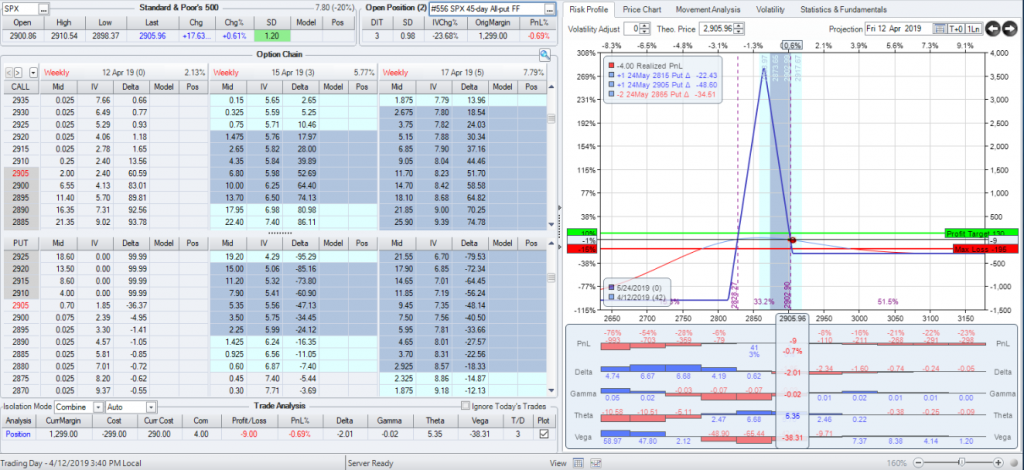Click the Last price 2905.96

(153, 36)
